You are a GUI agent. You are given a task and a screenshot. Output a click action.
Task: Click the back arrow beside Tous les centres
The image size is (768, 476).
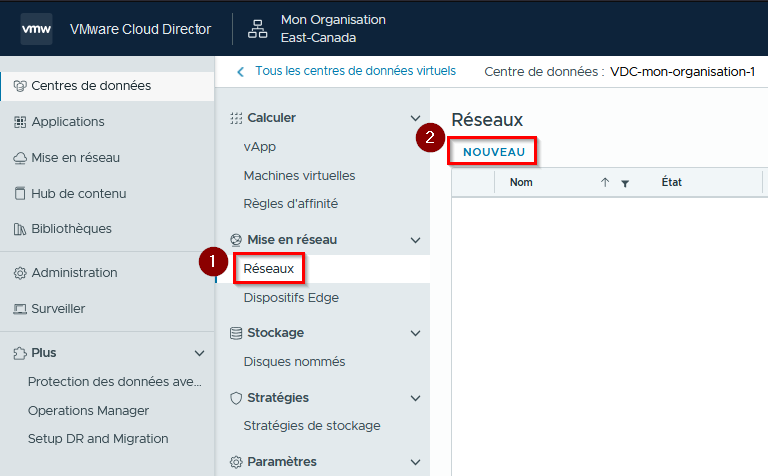coord(240,72)
